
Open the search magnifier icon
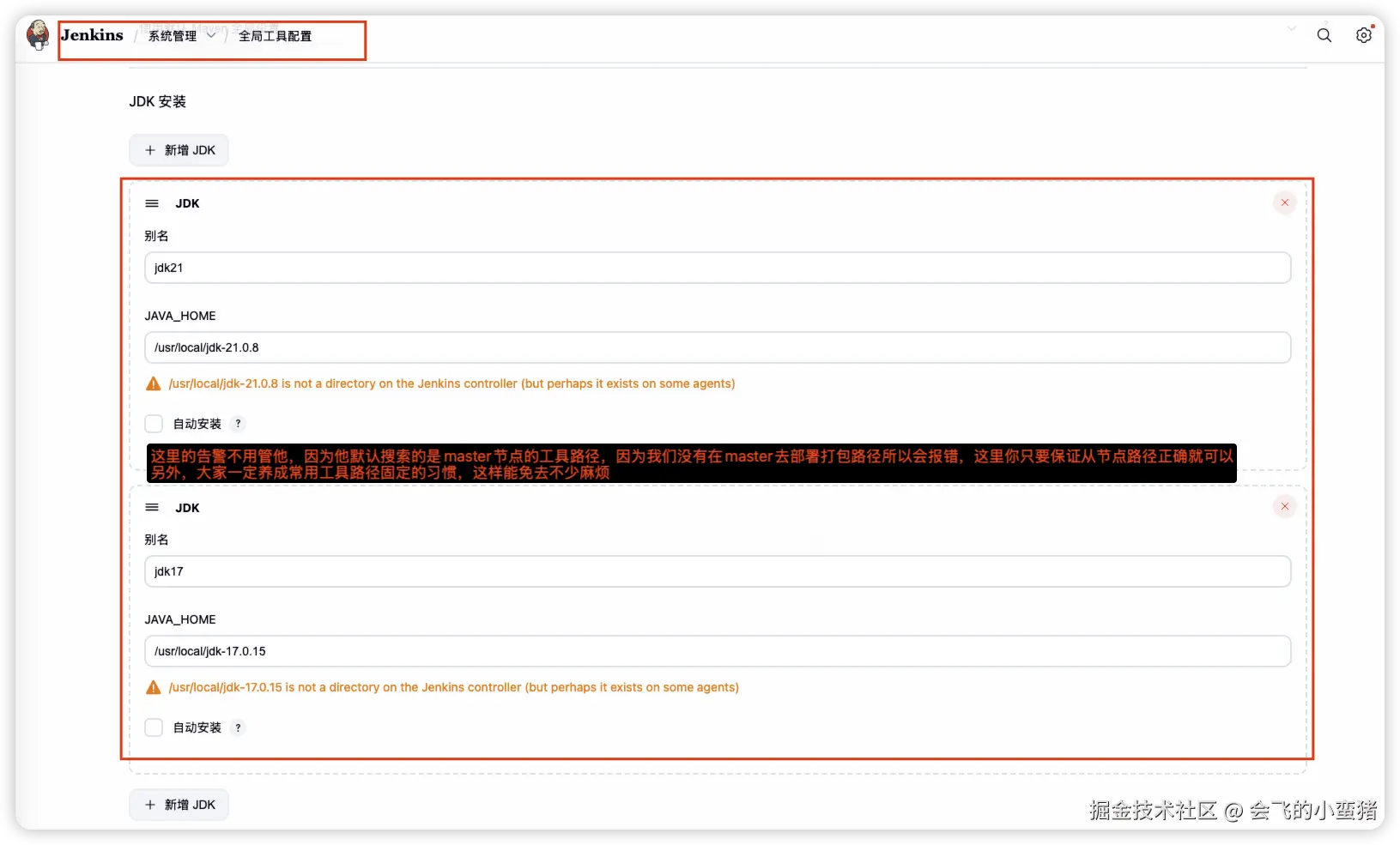tap(1324, 35)
